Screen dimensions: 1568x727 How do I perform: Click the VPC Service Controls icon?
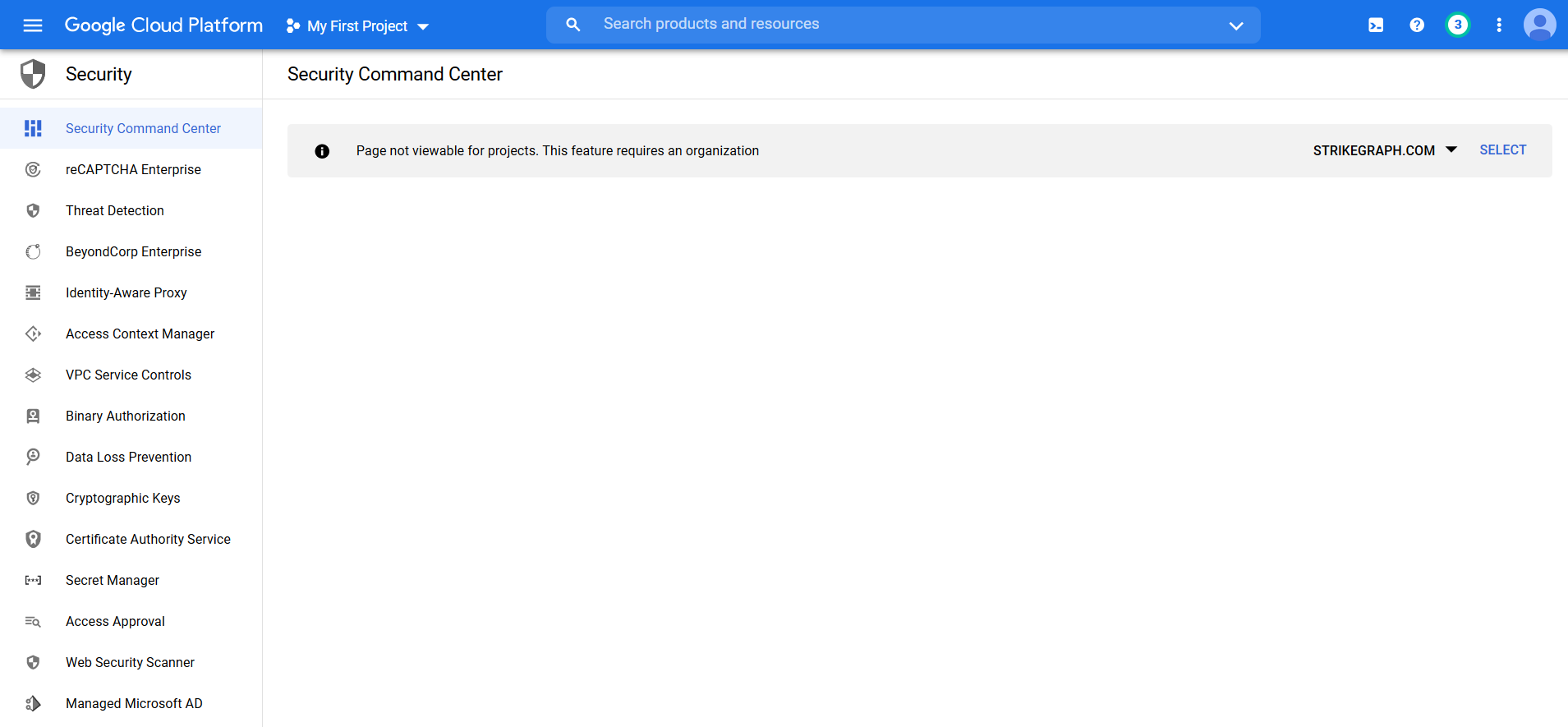tap(33, 375)
